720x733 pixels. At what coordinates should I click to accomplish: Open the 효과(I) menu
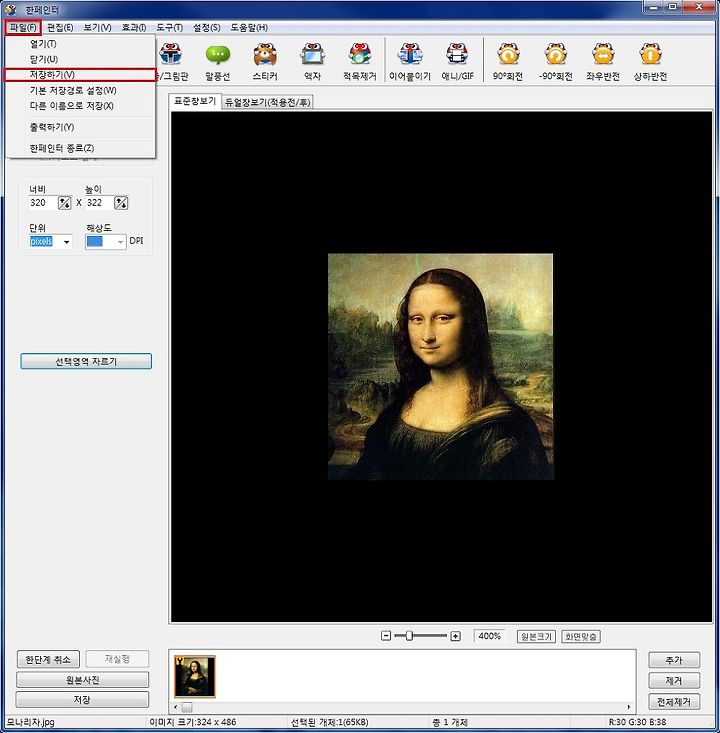[134, 28]
